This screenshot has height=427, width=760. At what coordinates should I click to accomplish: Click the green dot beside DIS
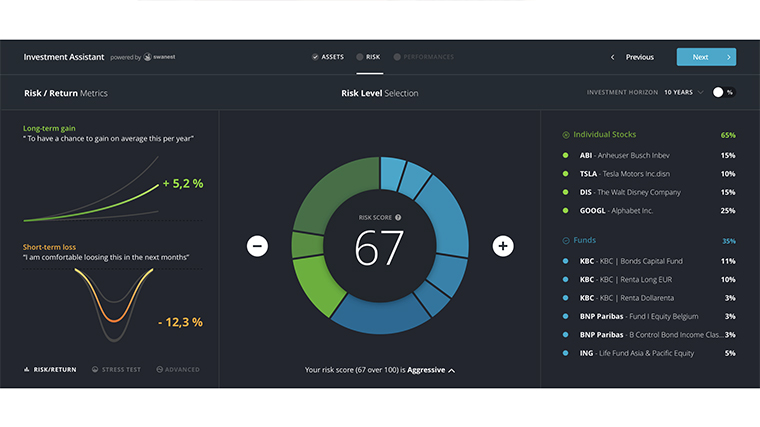coord(565,192)
